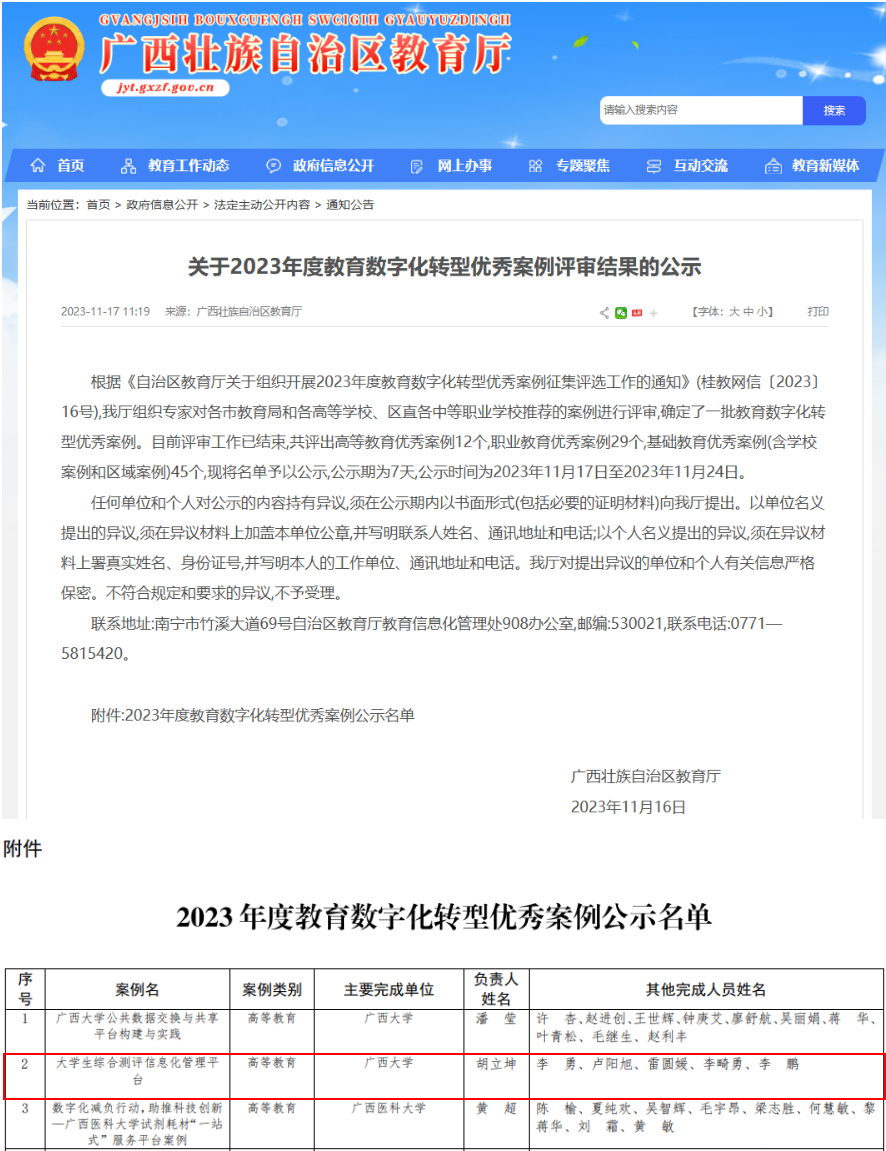Click the house icon beside 首页
Viewport: 886px width, 1151px height.
point(38,166)
